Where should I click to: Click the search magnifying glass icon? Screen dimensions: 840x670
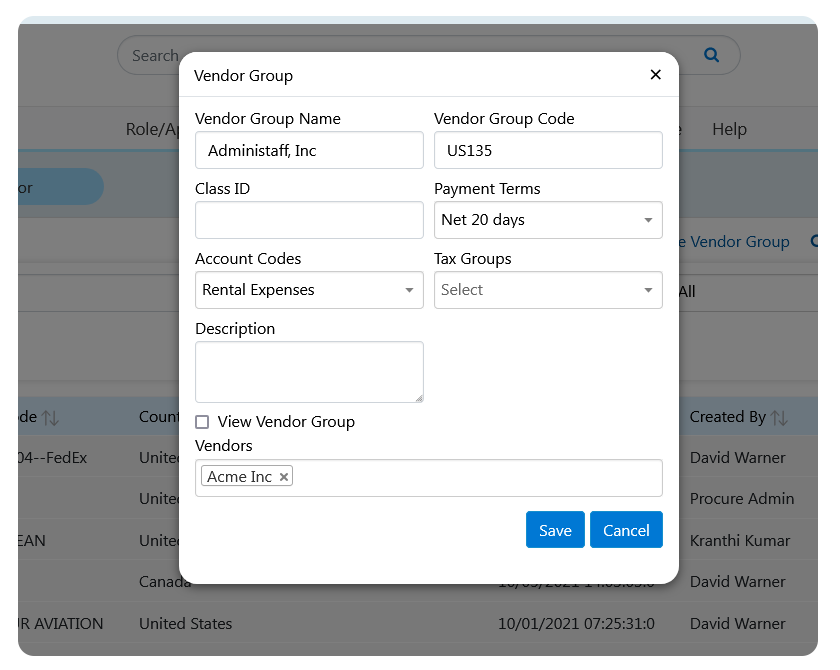pos(711,55)
